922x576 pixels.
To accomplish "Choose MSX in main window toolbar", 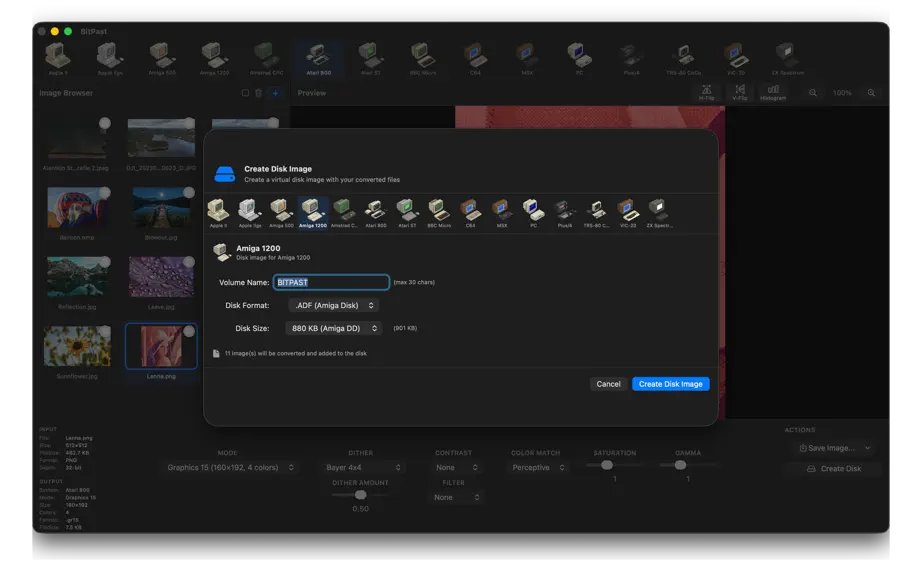I will coord(527,59).
